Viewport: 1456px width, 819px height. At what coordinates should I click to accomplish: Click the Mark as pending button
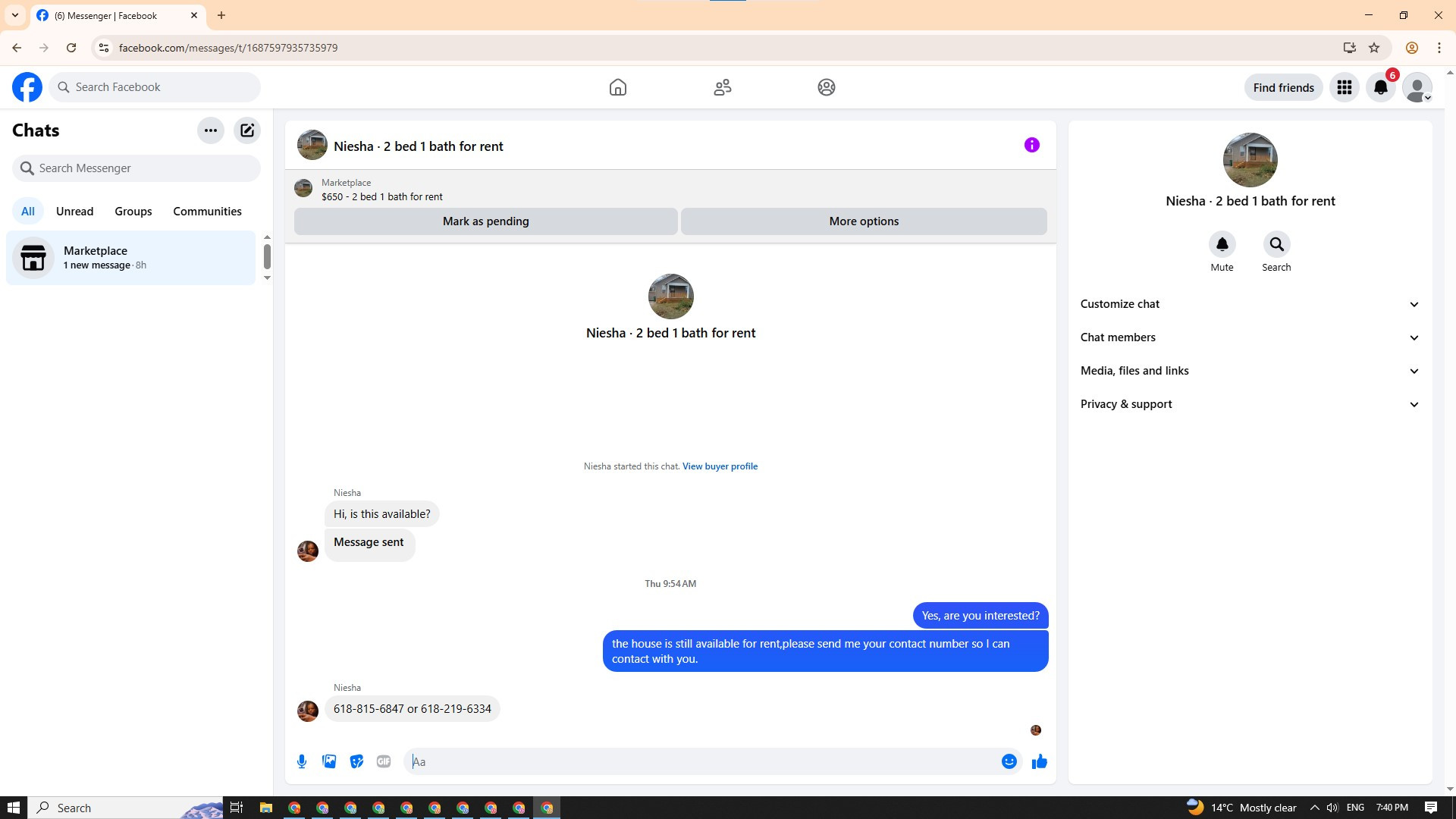point(485,221)
